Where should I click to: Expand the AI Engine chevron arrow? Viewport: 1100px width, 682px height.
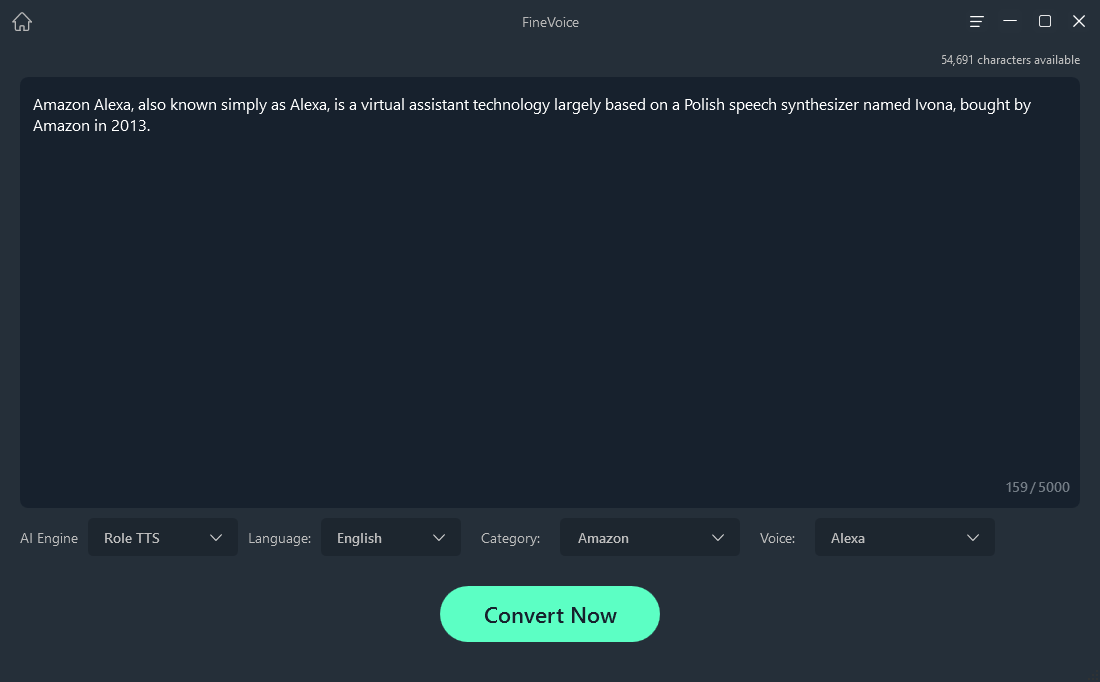[216, 537]
